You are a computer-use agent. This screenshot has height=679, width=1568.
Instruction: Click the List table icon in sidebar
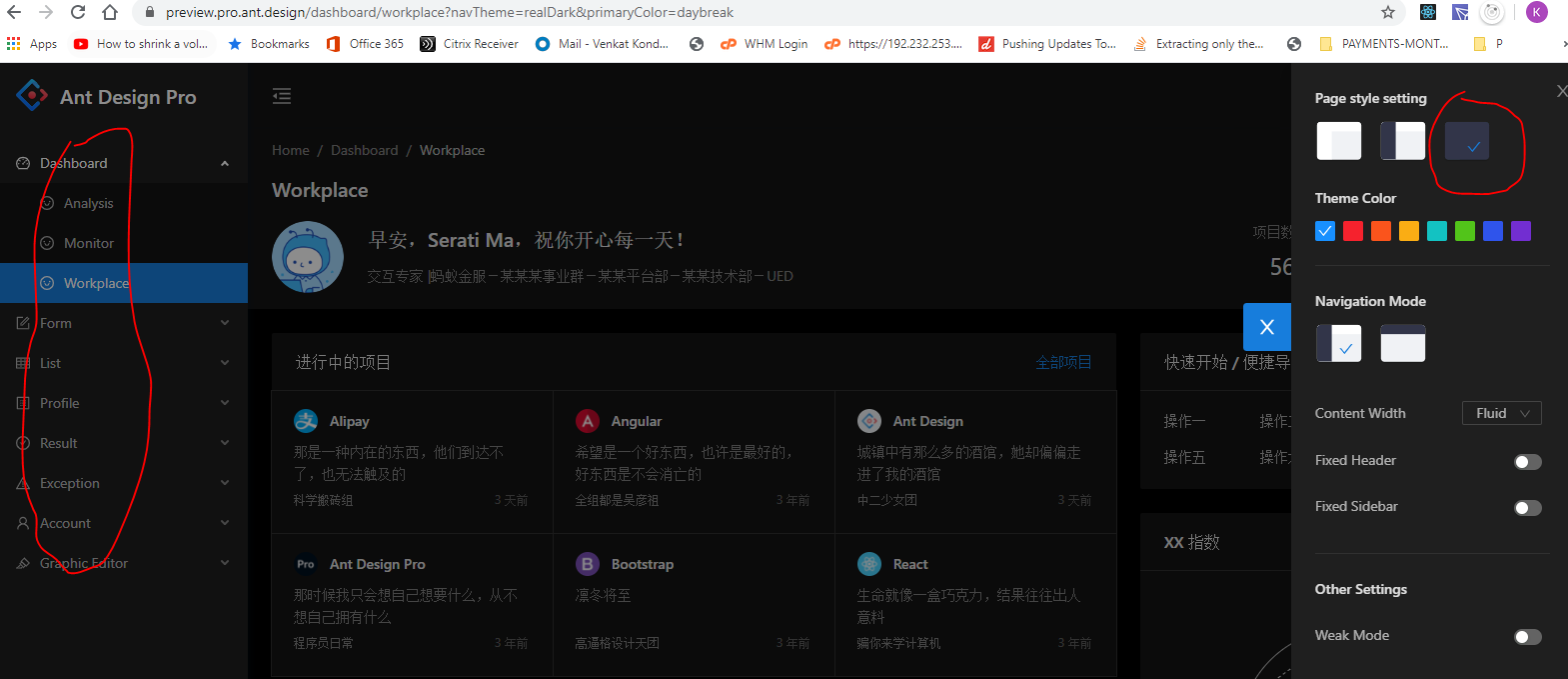click(x=23, y=363)
